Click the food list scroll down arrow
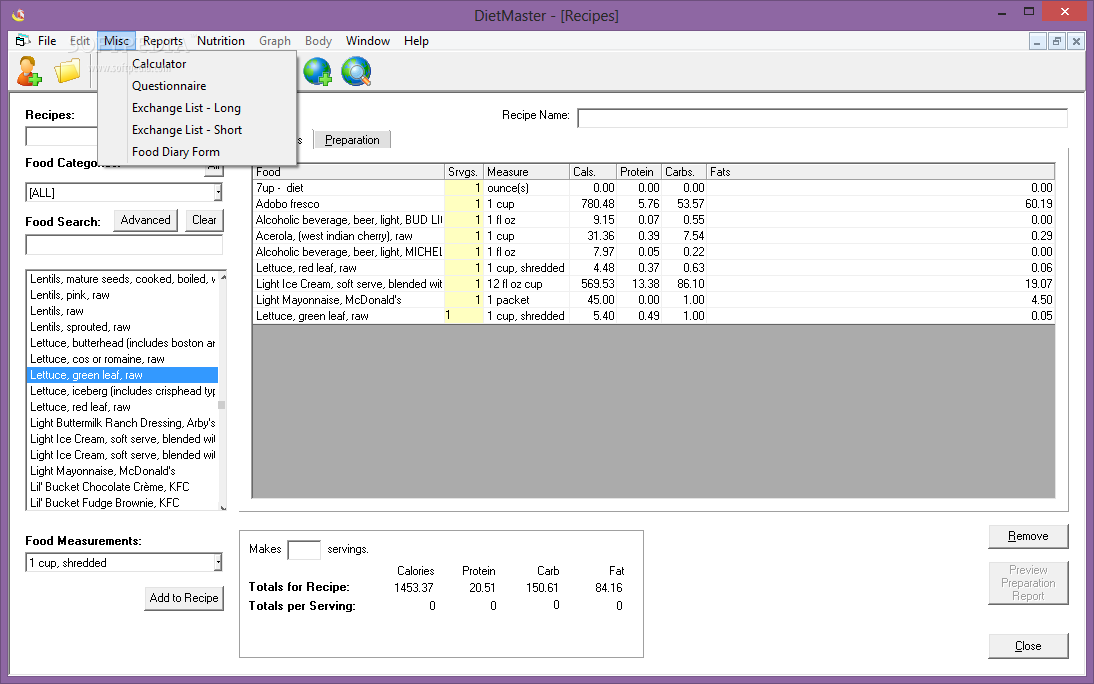Screen dimensions: 1094x684 223,507
